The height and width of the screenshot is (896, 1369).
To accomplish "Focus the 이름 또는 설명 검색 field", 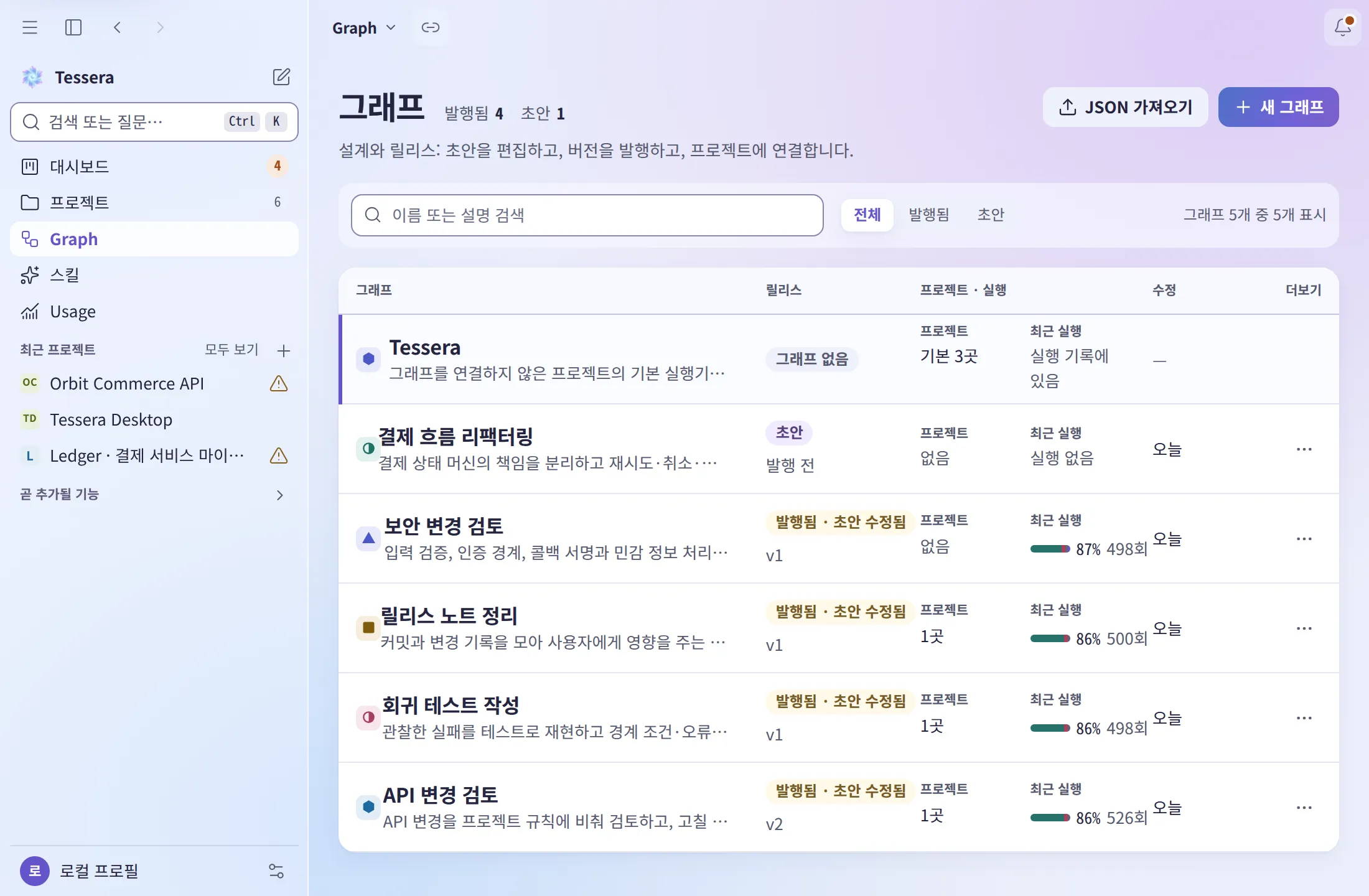I will coord(587,215).
